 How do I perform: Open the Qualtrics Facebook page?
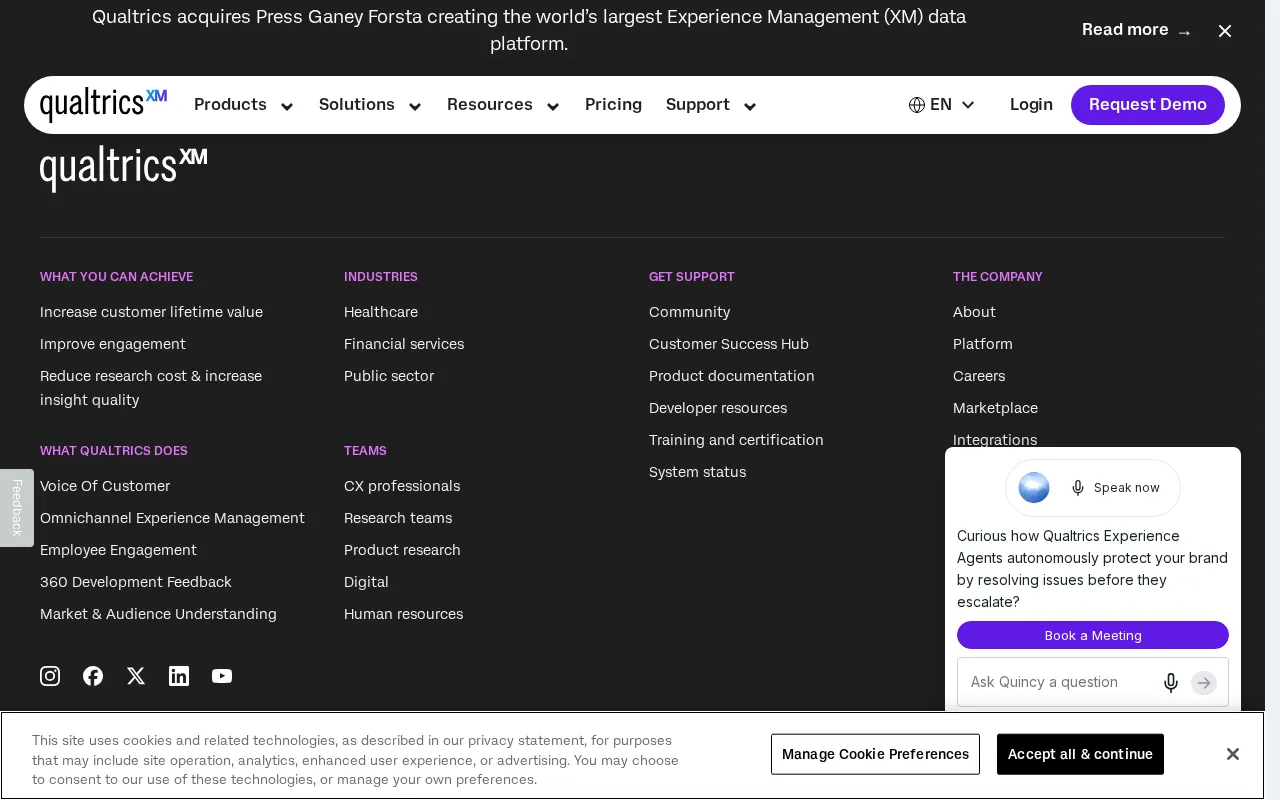pos(93,676)
